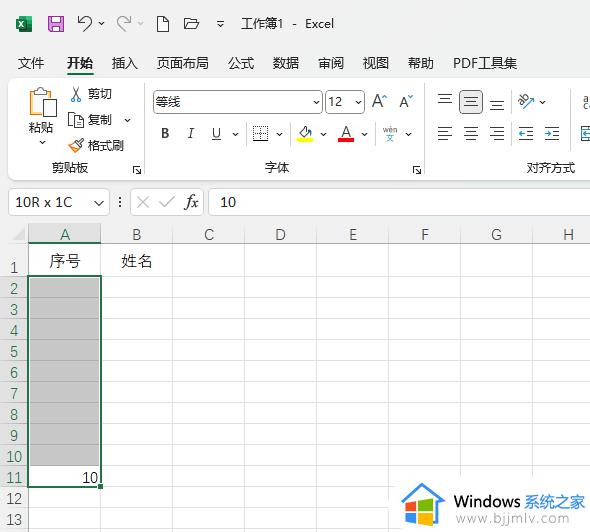Open the undo history dropdown arrow

tap(102, 24)
